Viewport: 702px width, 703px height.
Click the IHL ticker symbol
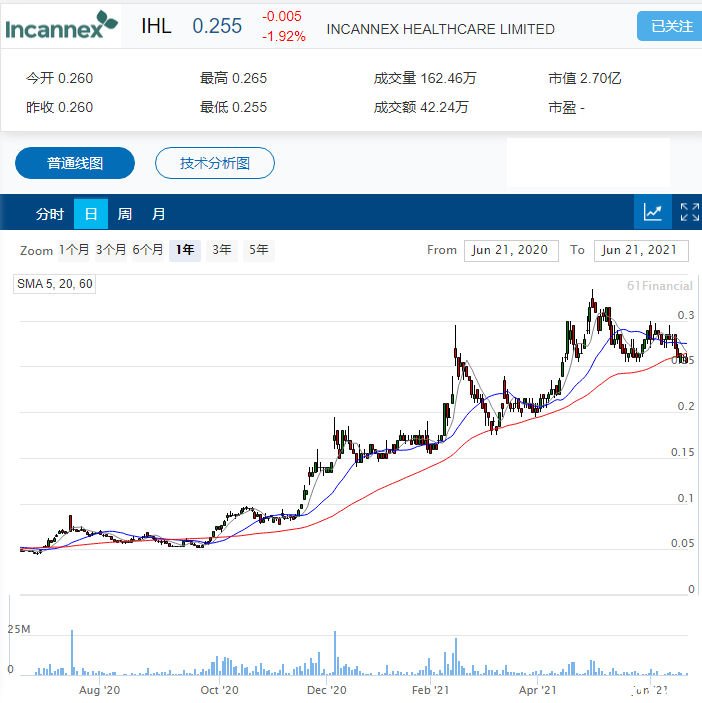pyautogui.click(x=156, y=26)
